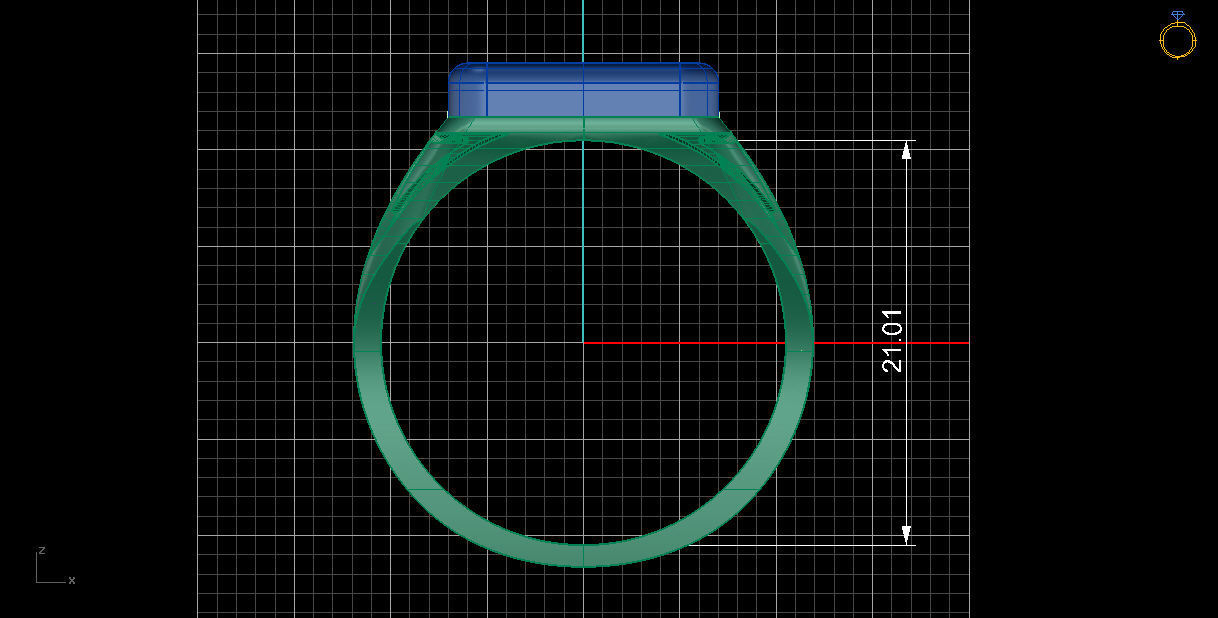
Task: Select the lower dimension arrowhead
Action: point(907,535)
